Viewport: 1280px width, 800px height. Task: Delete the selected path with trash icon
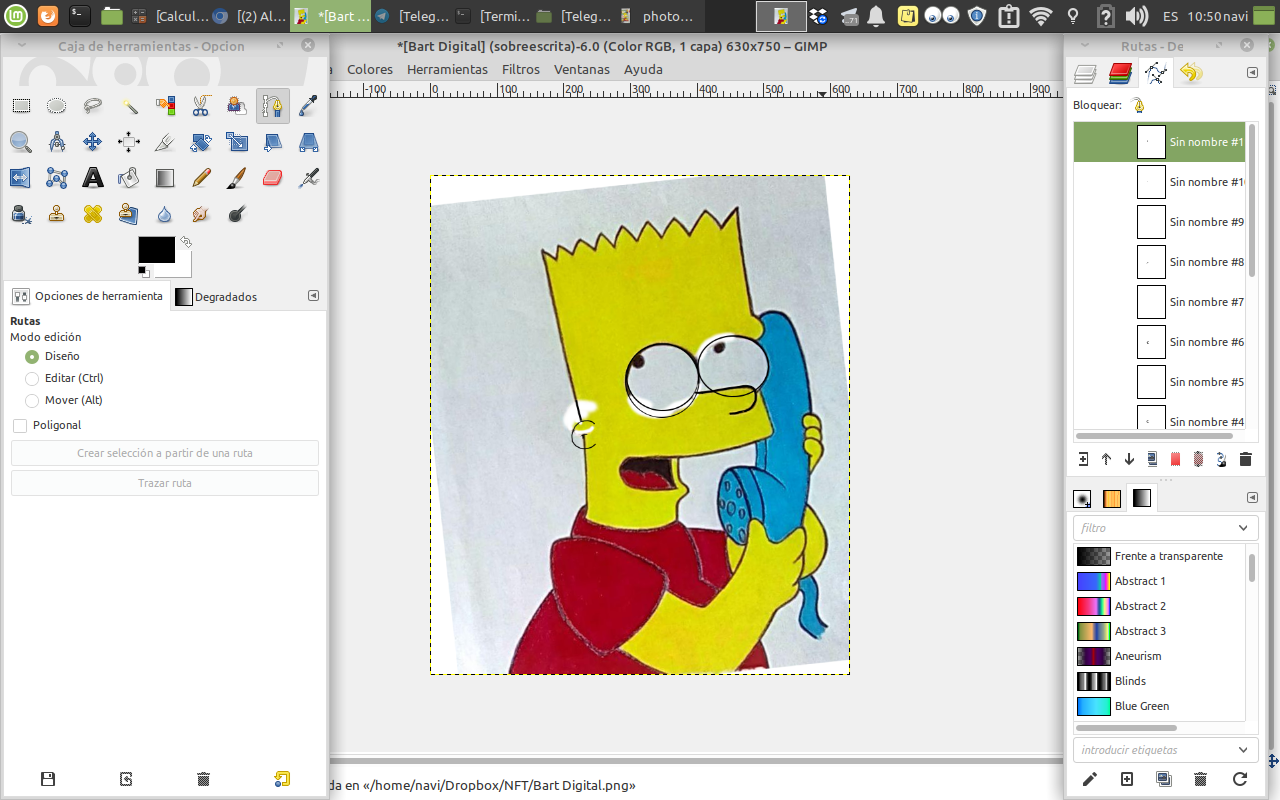pyautogui.click(x=1245, y=459)
